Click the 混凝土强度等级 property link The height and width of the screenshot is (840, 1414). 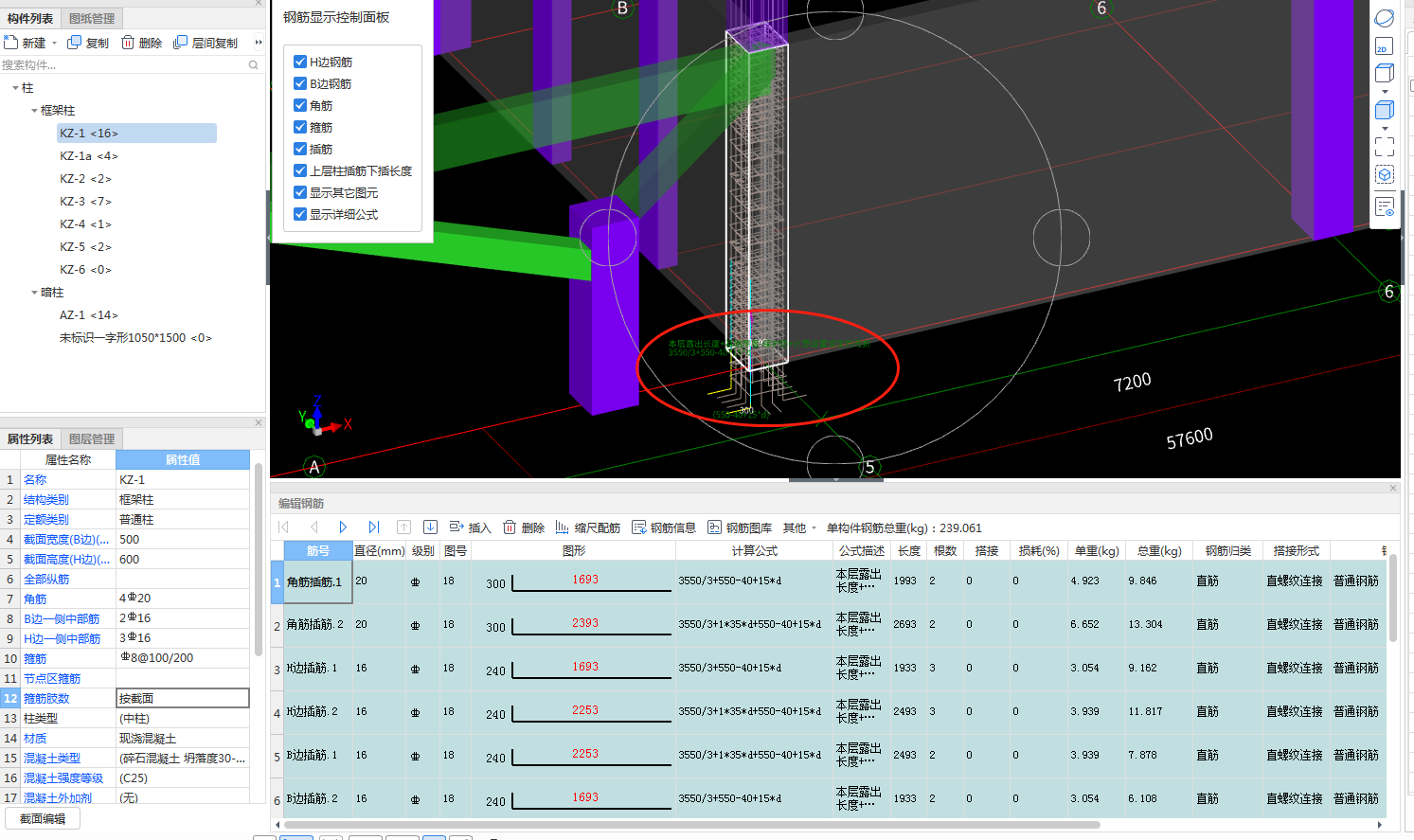63,778
